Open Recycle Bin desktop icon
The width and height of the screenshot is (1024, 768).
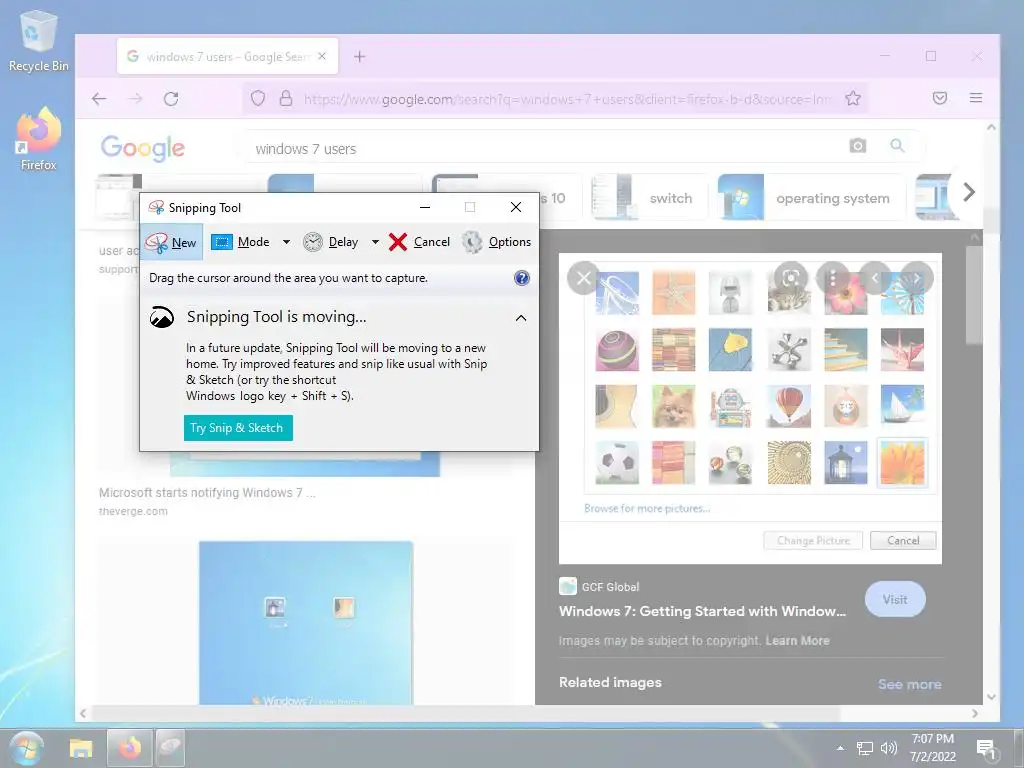click(x=39, y=41)
